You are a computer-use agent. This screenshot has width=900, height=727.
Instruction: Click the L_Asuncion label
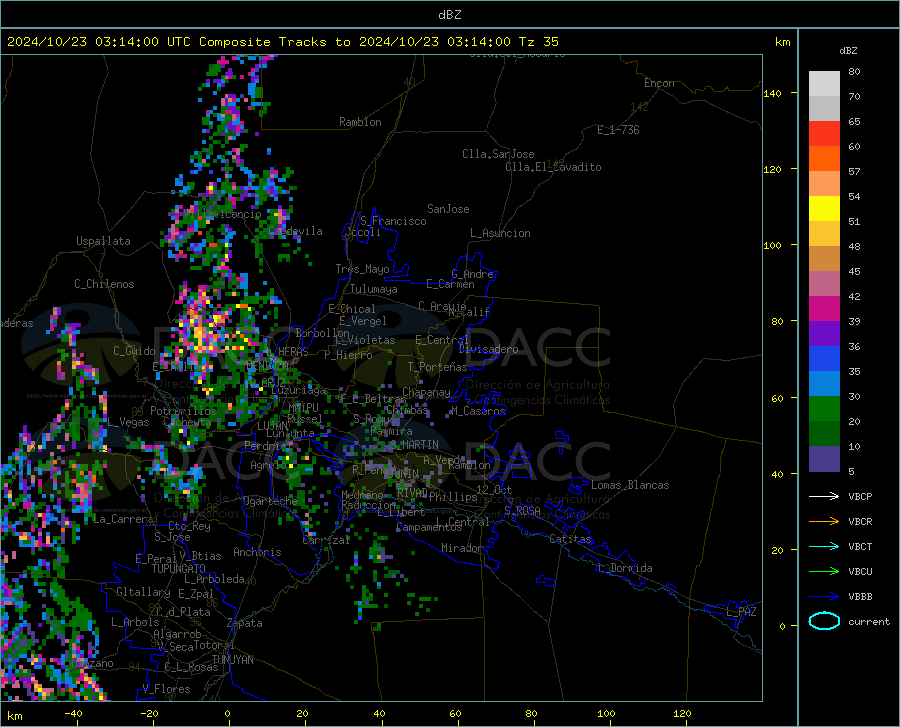pyautogui.click(x=500, y=233)
